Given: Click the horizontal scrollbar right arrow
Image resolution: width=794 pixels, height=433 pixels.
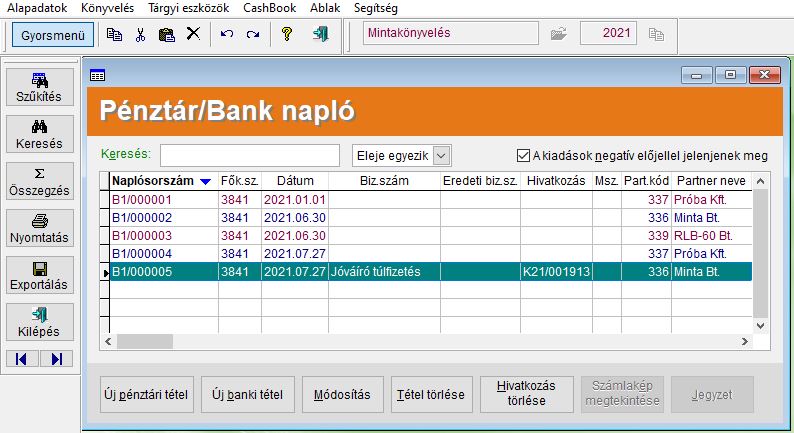Looking at the screenshot, I should point(744,341).
